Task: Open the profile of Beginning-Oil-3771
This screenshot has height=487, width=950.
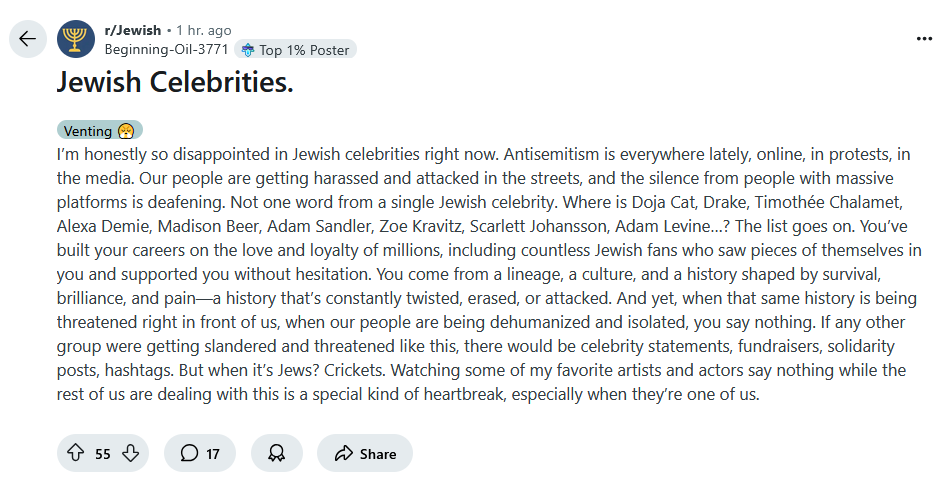Action: [167, 50]
